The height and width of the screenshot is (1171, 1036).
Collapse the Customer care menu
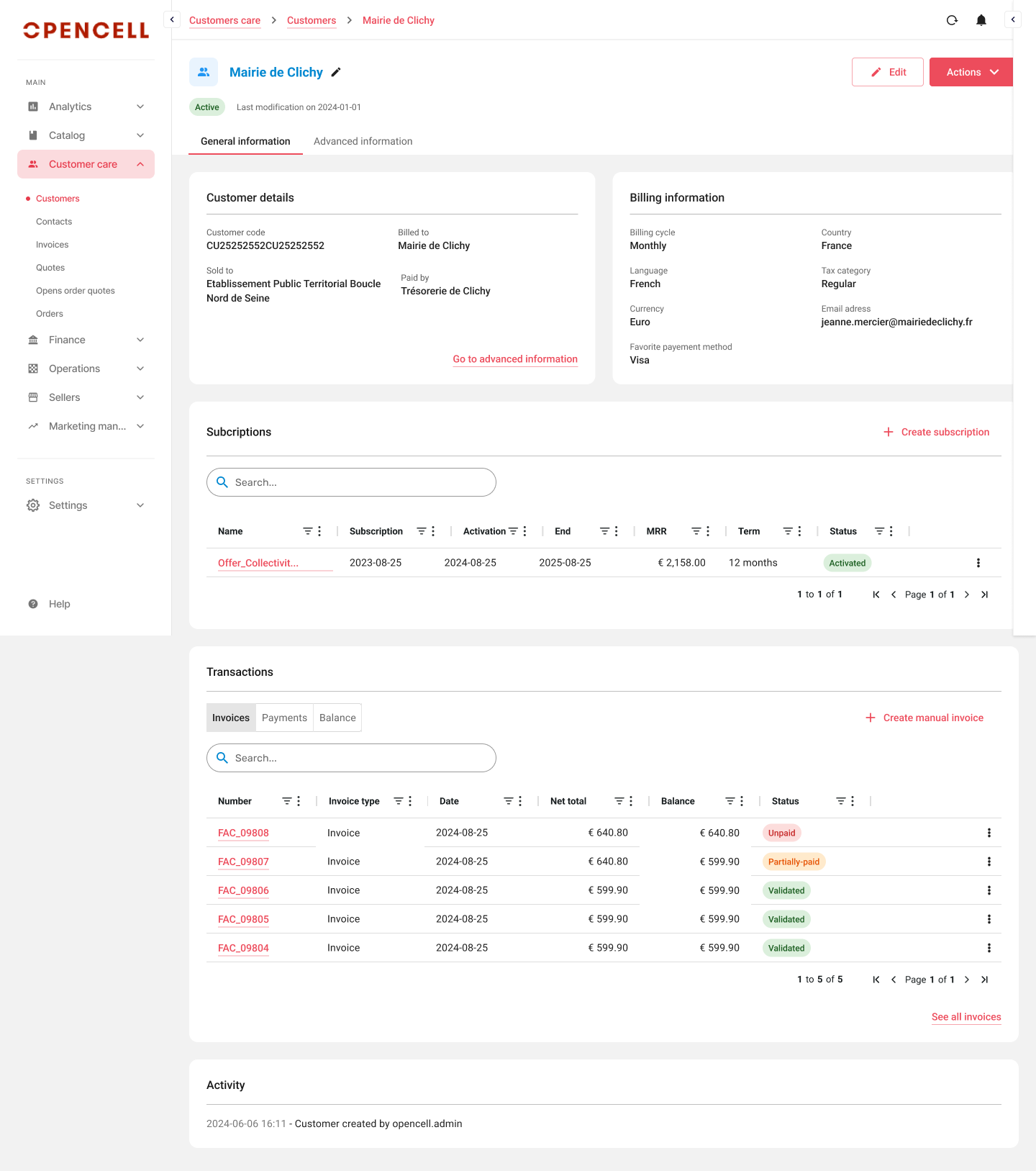pyautogui.click(x=86, y=164)
